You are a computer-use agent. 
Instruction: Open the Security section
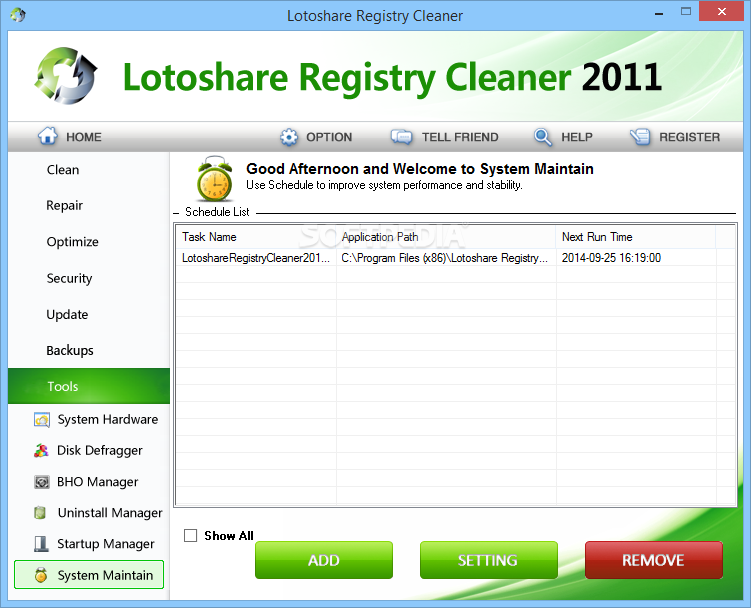coord(69,278)
